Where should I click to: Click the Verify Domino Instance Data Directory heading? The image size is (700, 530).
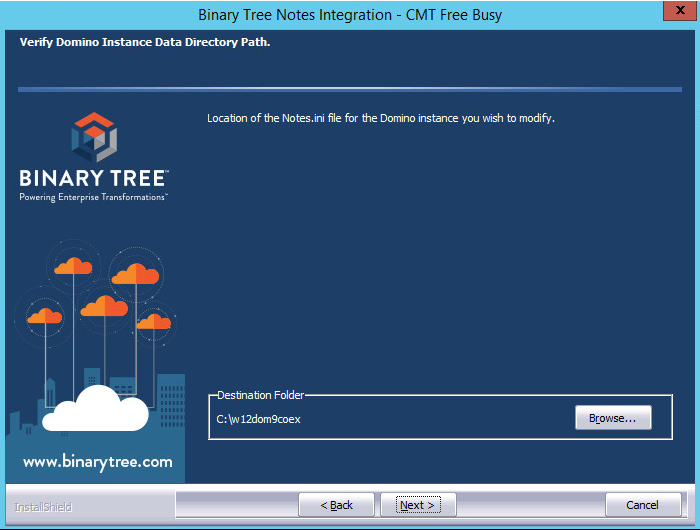click(145, 42)
